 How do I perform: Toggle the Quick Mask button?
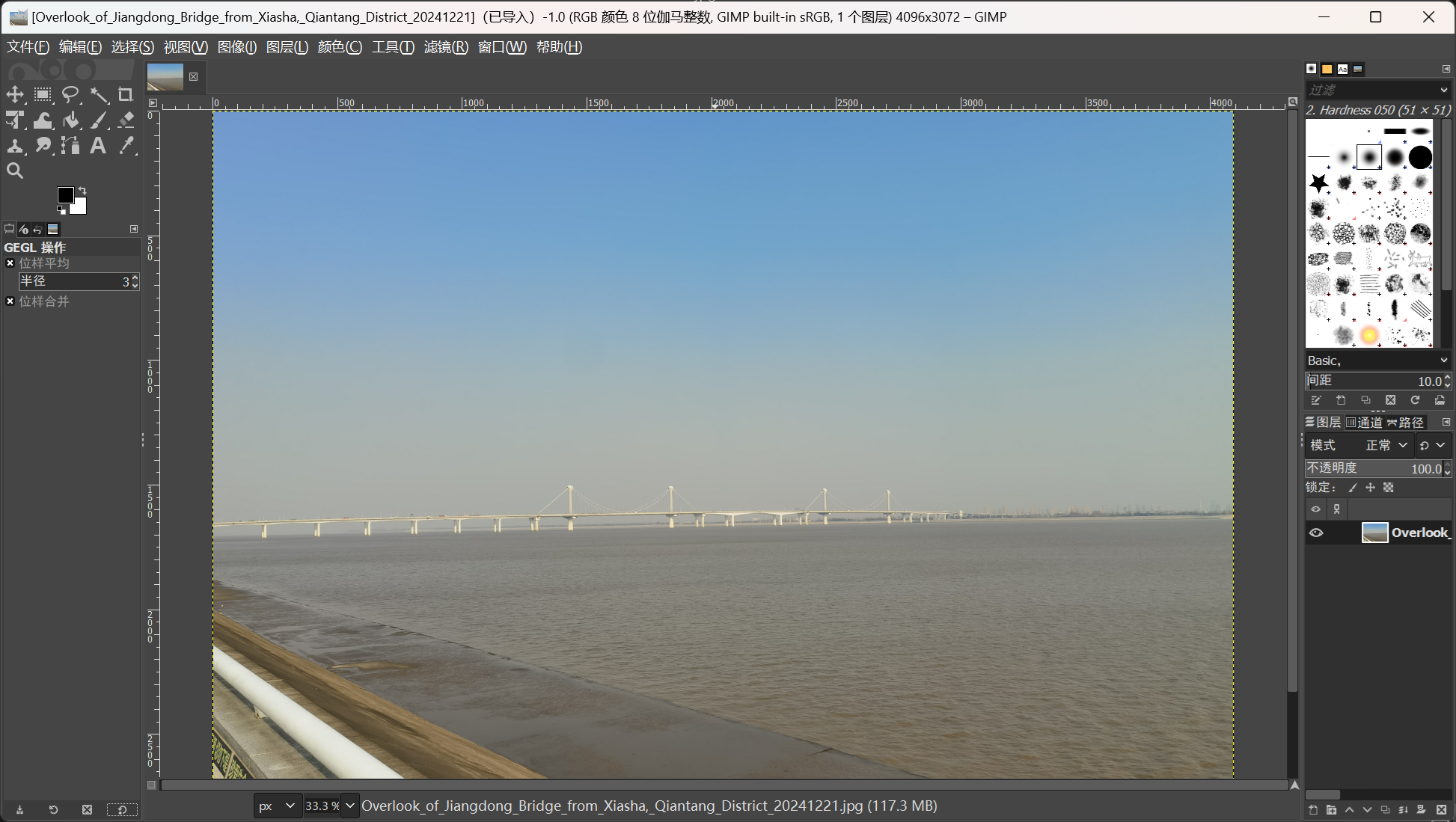pos(152,785)
